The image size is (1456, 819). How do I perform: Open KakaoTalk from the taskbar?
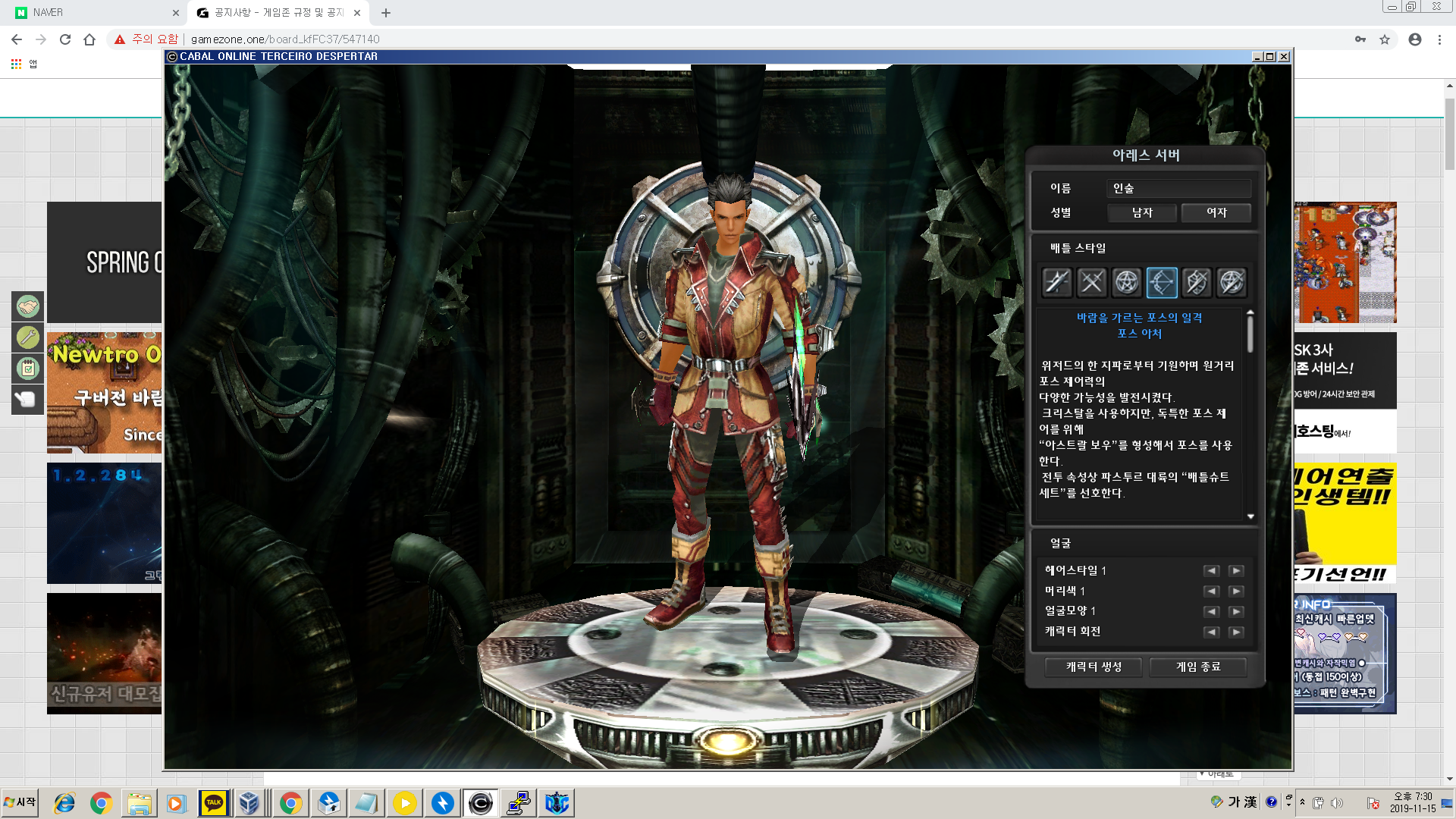213,803
